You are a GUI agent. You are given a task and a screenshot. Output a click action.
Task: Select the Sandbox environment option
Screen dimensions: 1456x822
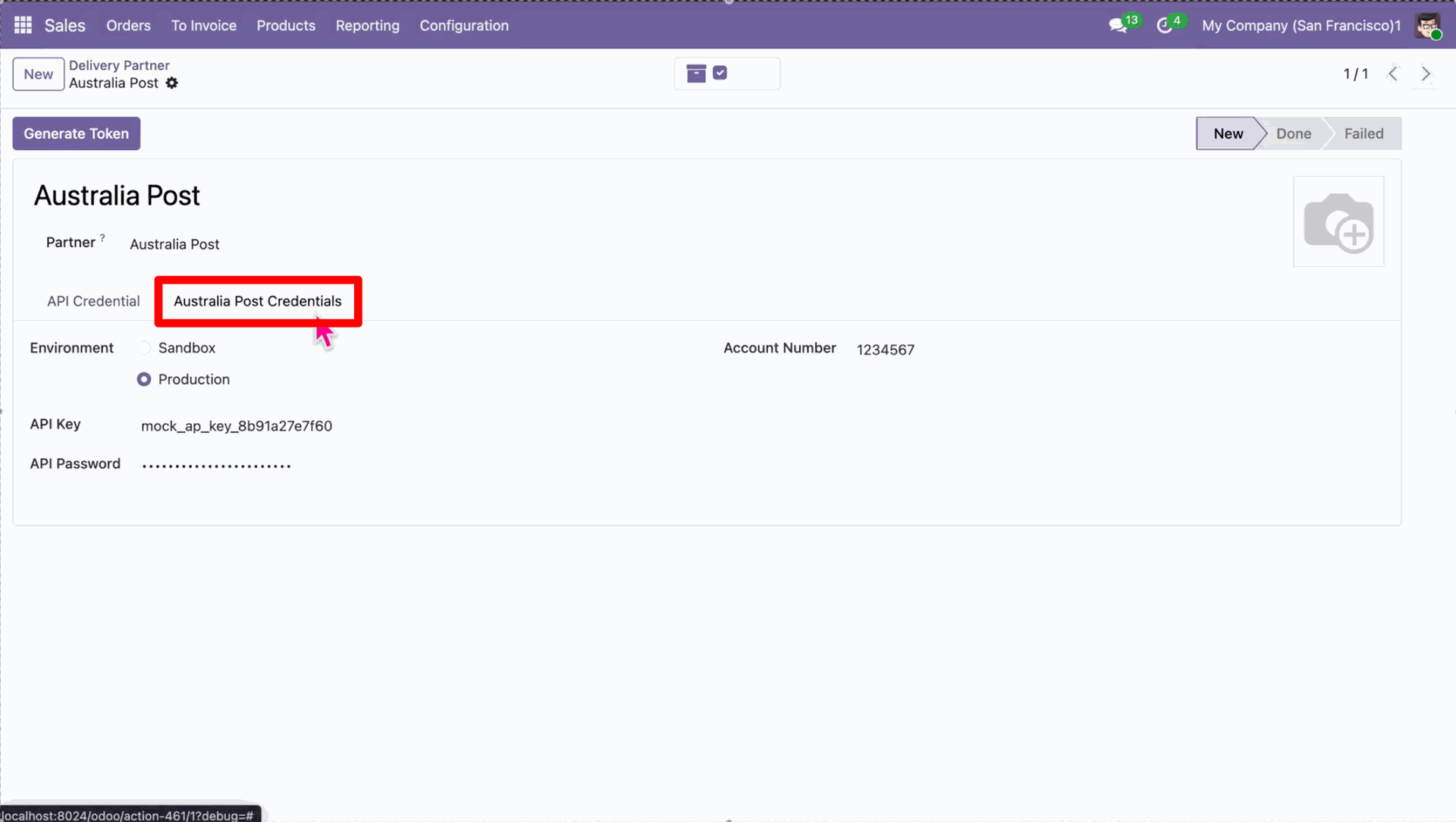(x=144, y=348)
